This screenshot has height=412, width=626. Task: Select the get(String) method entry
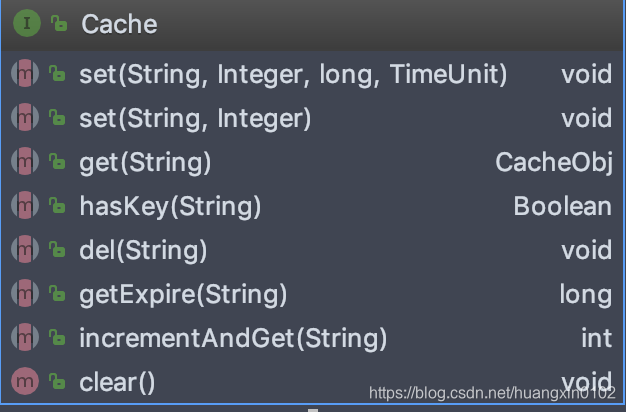(313, 162)
